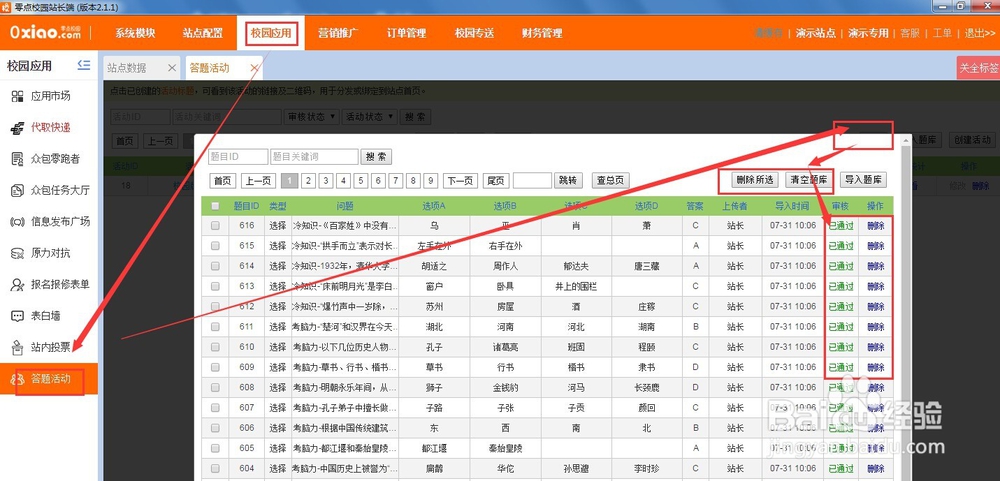1000x481 pixels.
Task: Open the 校园应用 menu
Action: point(271,33)
